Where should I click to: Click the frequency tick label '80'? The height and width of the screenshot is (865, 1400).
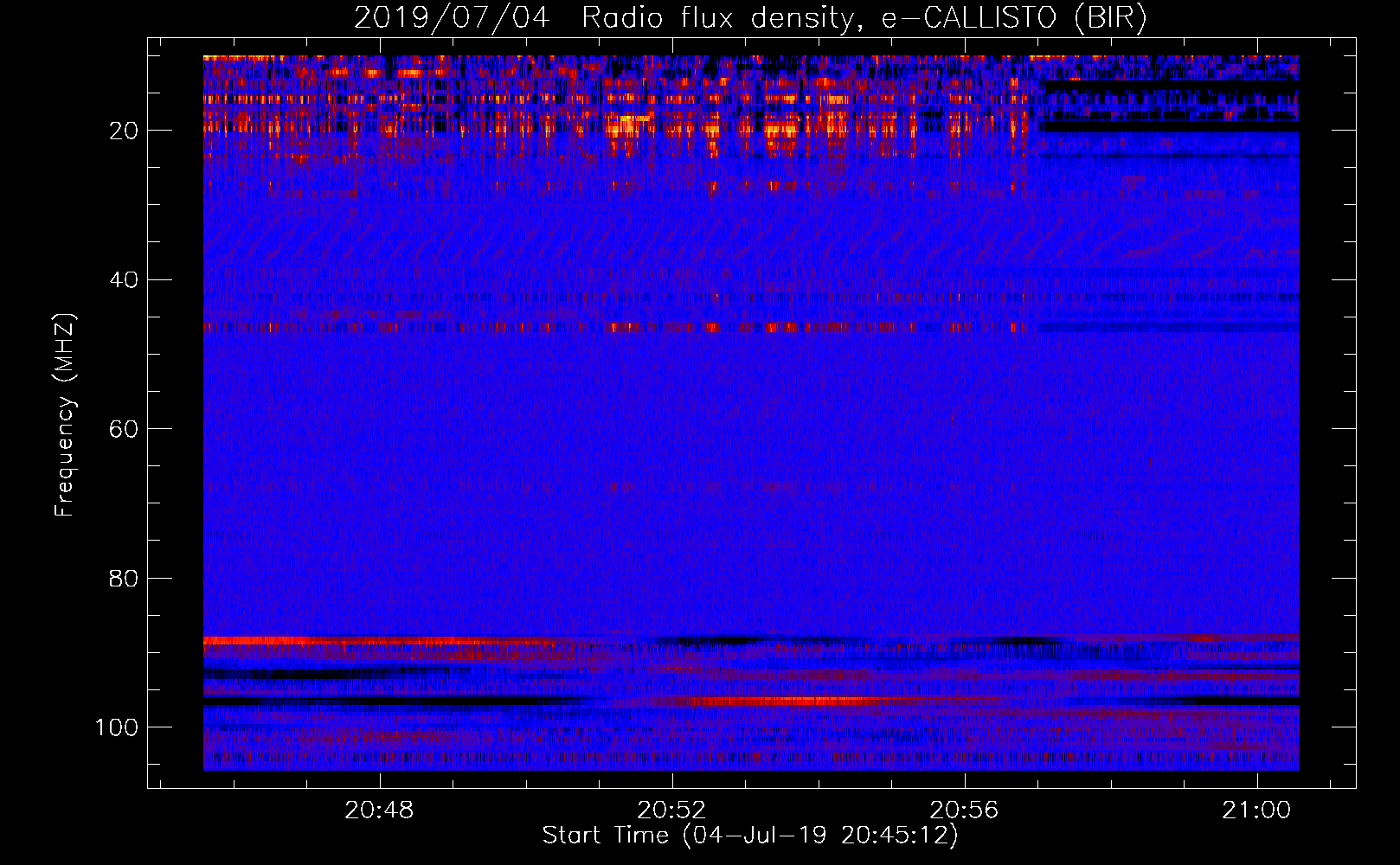[125, 578]
